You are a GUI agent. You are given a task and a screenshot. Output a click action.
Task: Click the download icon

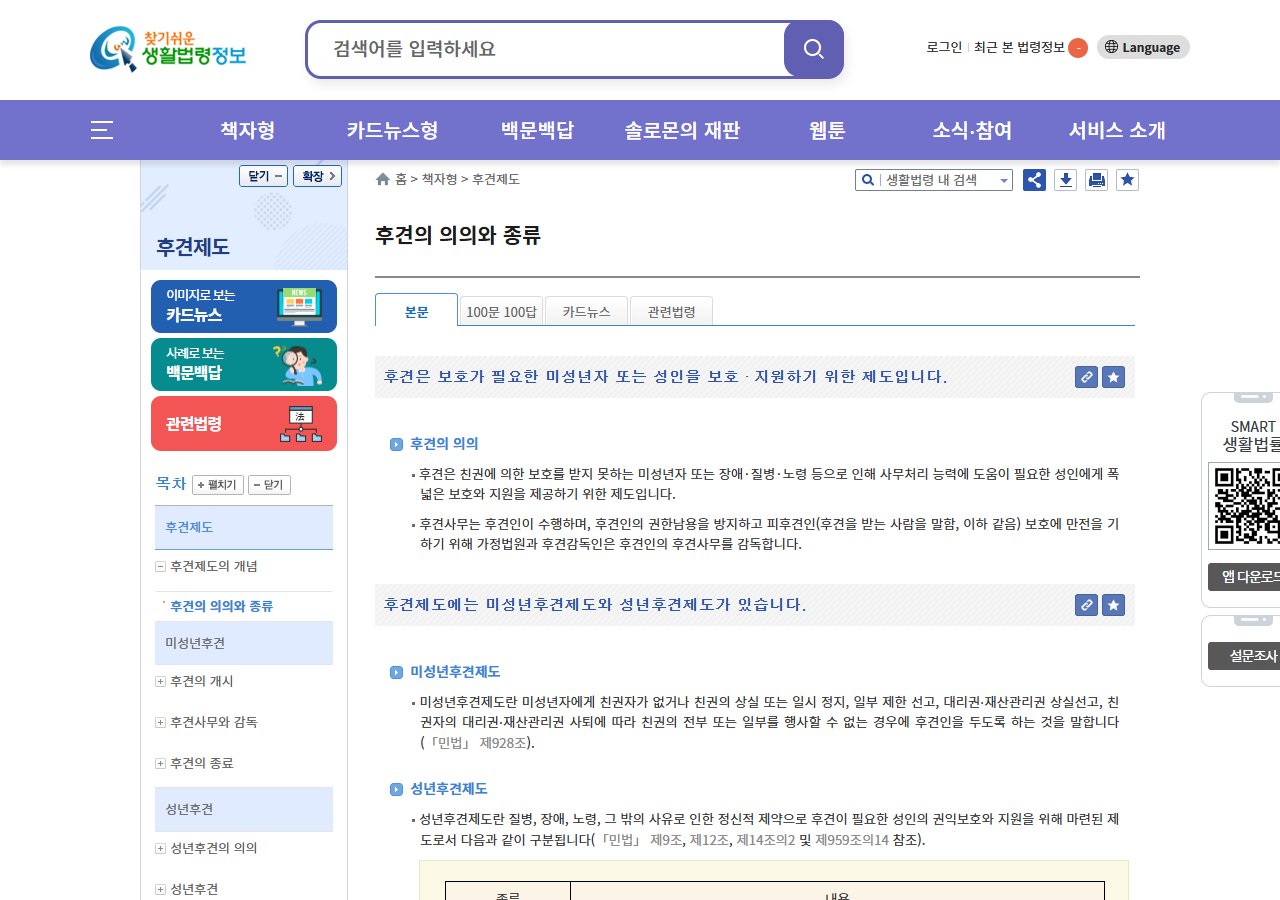tap(1066, 180)
